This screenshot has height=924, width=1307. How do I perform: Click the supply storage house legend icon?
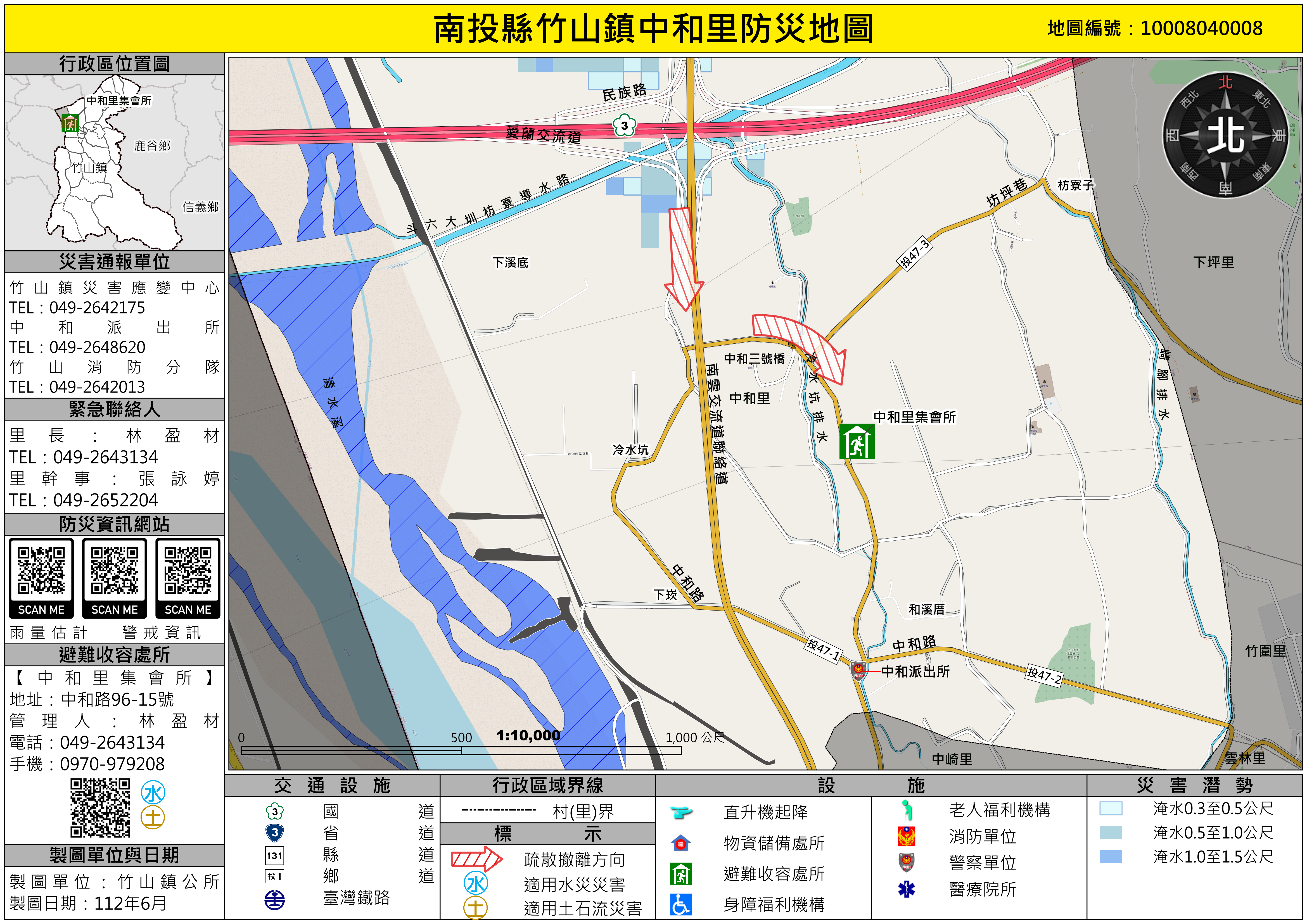point(681,843)
